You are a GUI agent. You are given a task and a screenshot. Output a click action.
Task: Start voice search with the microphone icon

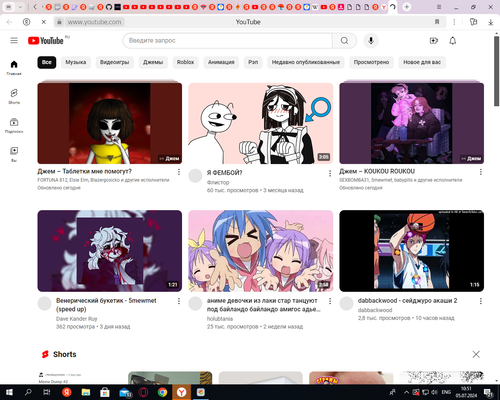point(371,41)
